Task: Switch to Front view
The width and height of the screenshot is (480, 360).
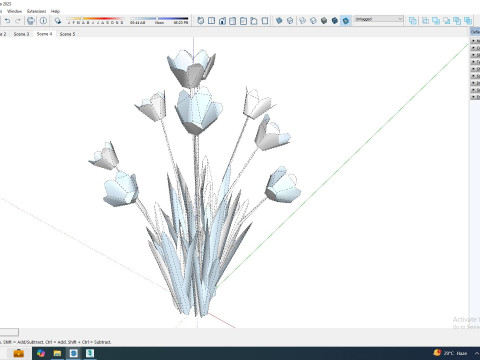Action: [x=222, y=21]
